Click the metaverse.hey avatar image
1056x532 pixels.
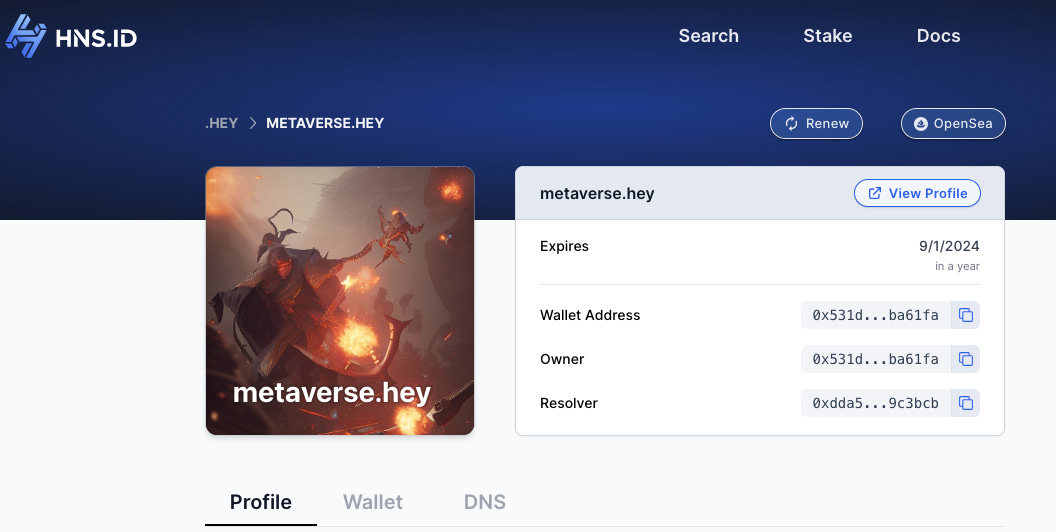pos(340,300)
